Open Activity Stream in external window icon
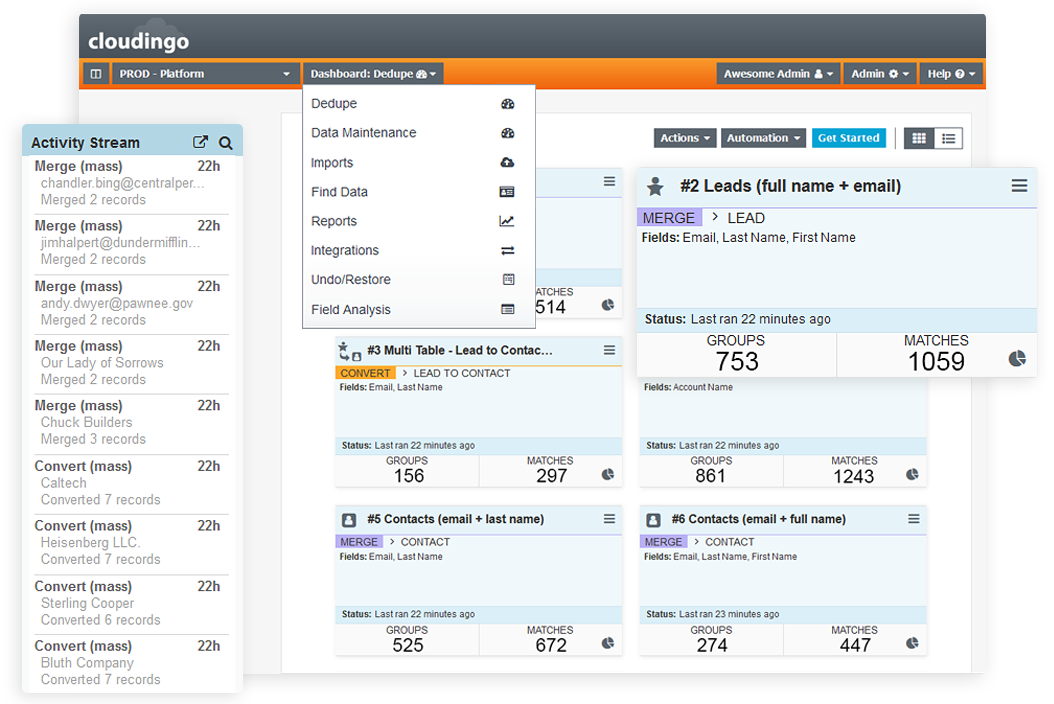The width and height of the screenshot is (1054, 704). click(x=201, y=143)
